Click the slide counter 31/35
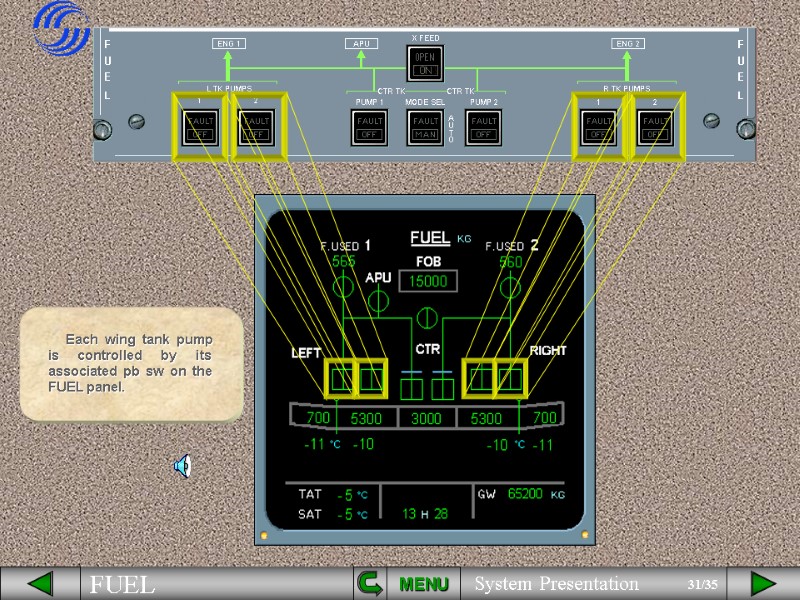This screenshot has width=800, height=600. click(702, 584)
